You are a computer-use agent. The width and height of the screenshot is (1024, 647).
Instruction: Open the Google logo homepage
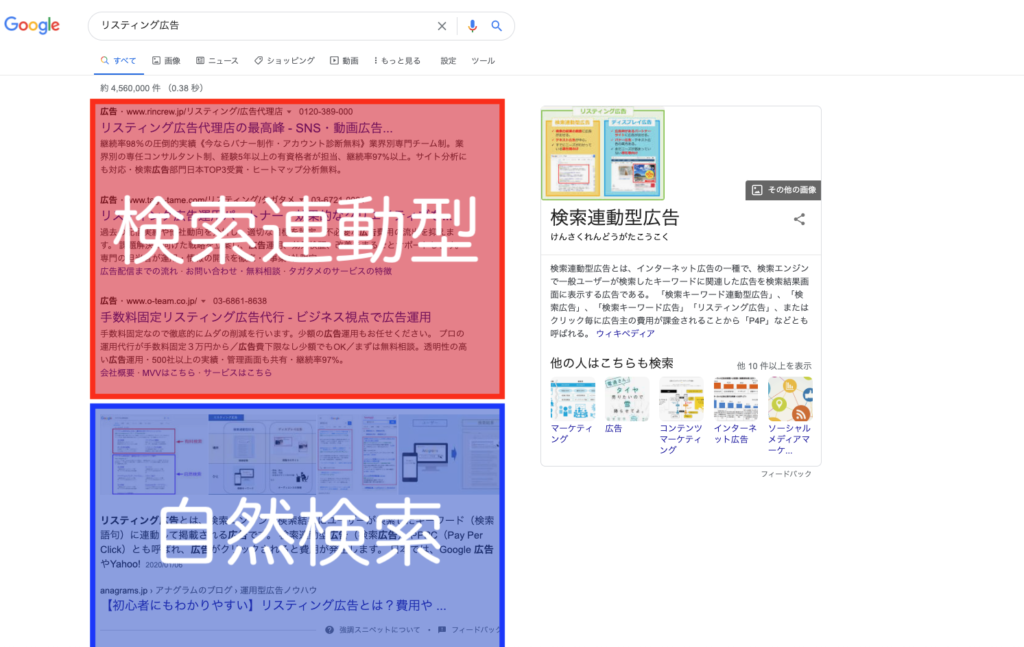pos(32,25)
